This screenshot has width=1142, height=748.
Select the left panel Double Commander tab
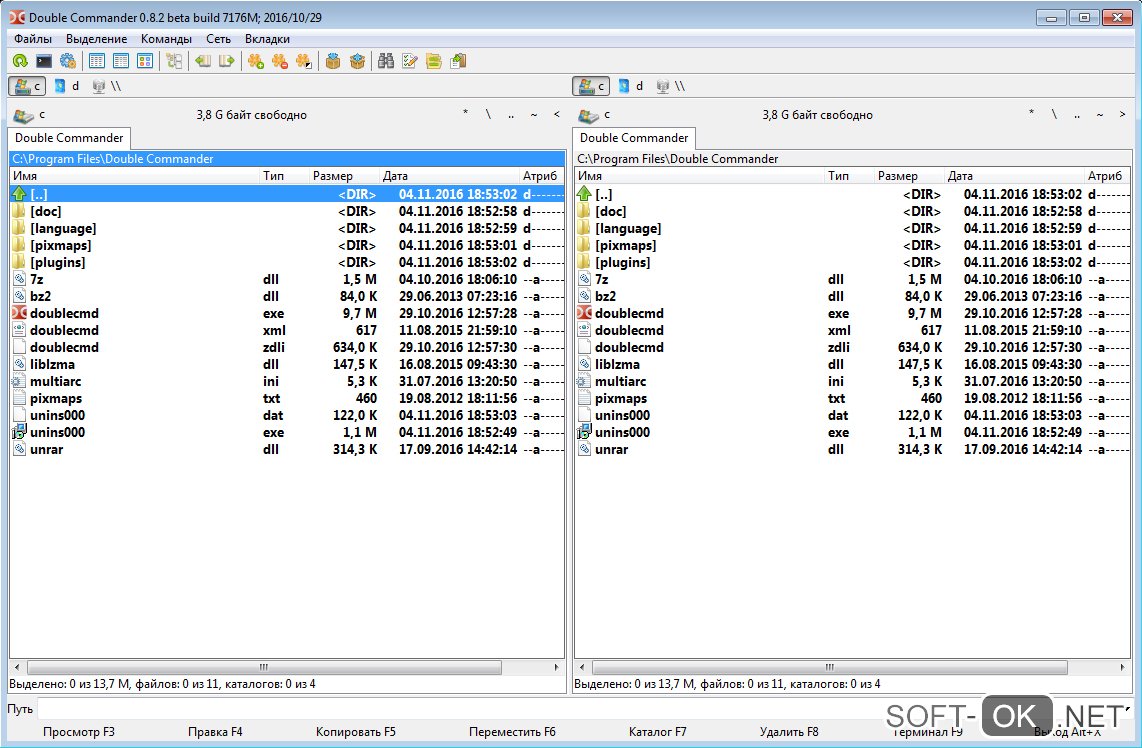(69, 138)
